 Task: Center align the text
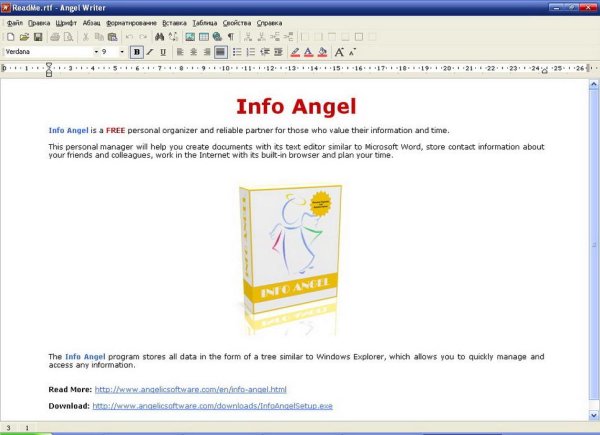194,52
